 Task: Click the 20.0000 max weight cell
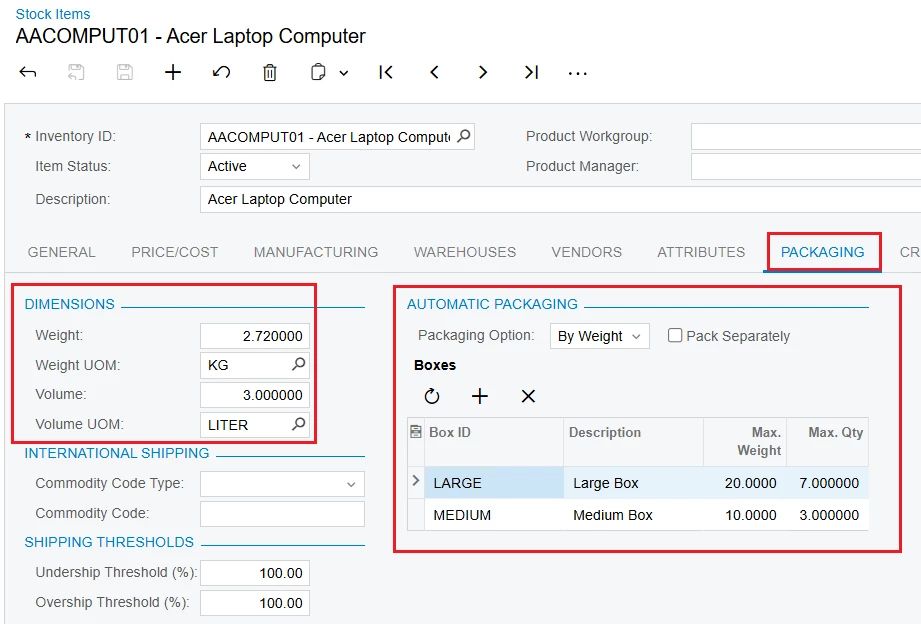coord(745,483)
